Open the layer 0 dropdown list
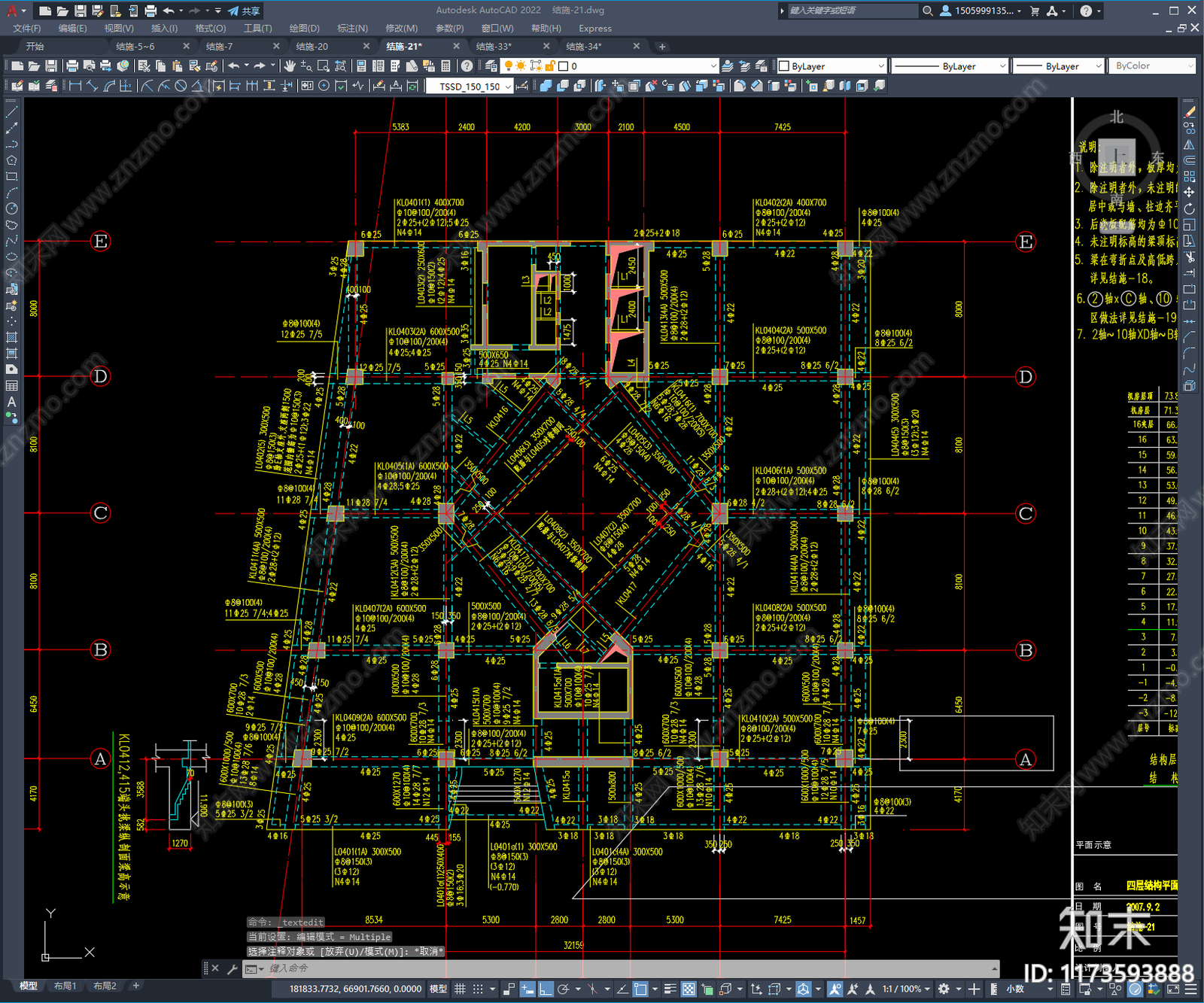The image size is (1204, 1003). pos(713,66)
